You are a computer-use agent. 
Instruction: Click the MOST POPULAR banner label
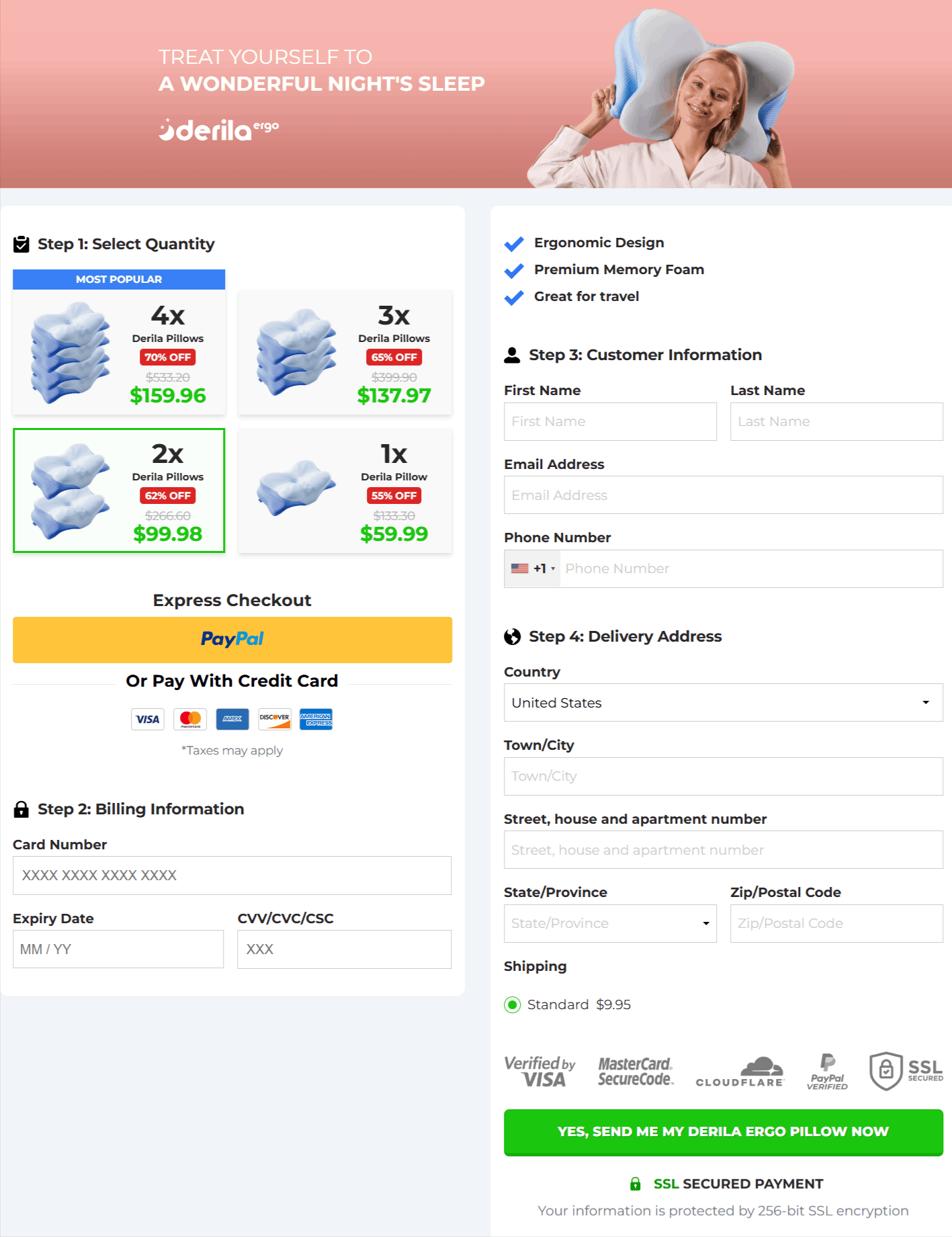[119, 280]
